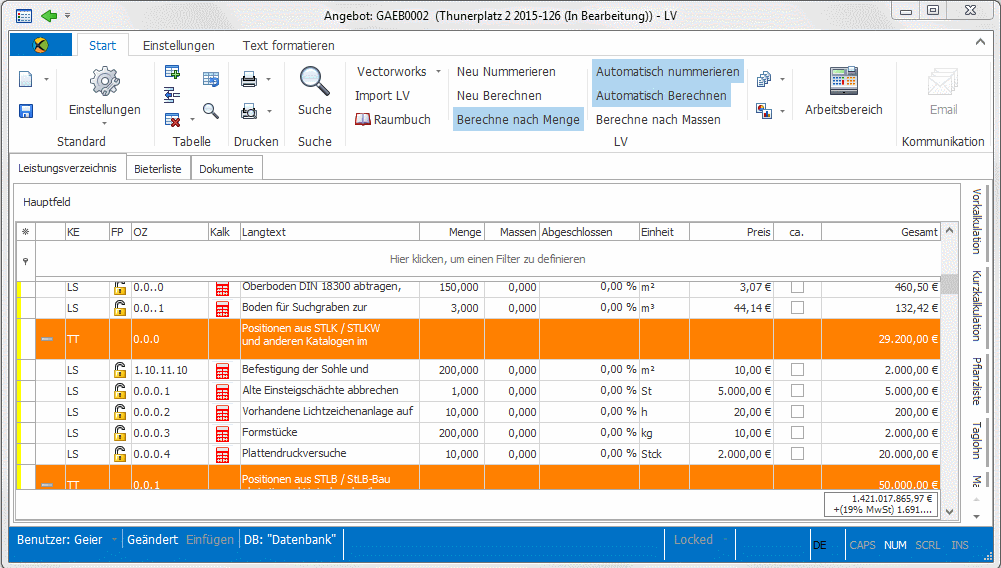Image resolution: width=1001 pixels, height=568 pixels.
Task: Toggle ca. checkbox for Formstücke row
Action: click(797, 433)
